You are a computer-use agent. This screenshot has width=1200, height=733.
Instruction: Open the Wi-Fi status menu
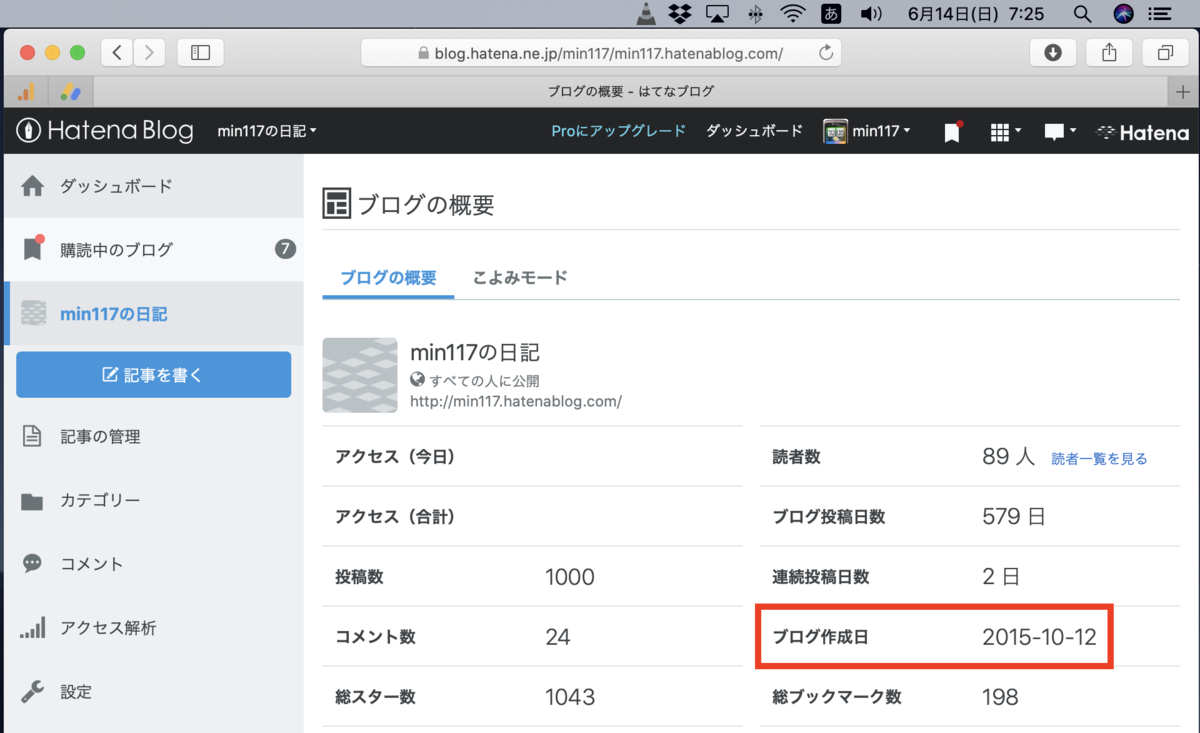point(793,14)
